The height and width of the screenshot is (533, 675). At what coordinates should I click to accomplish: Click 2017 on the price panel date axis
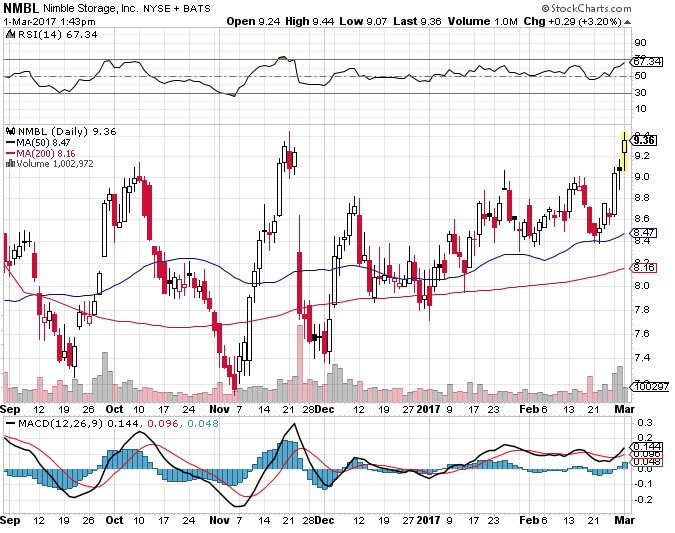(x=429, y=409)
